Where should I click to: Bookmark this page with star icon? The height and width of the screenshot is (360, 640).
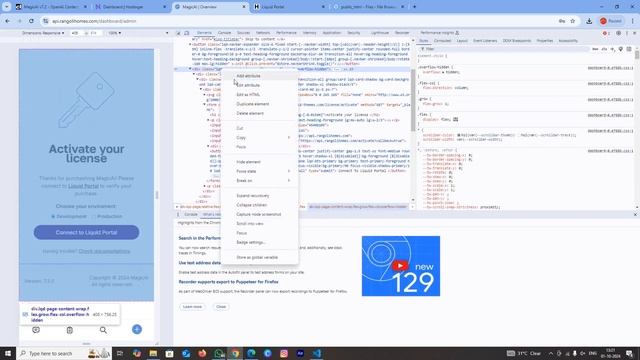(x=573, y=21)
